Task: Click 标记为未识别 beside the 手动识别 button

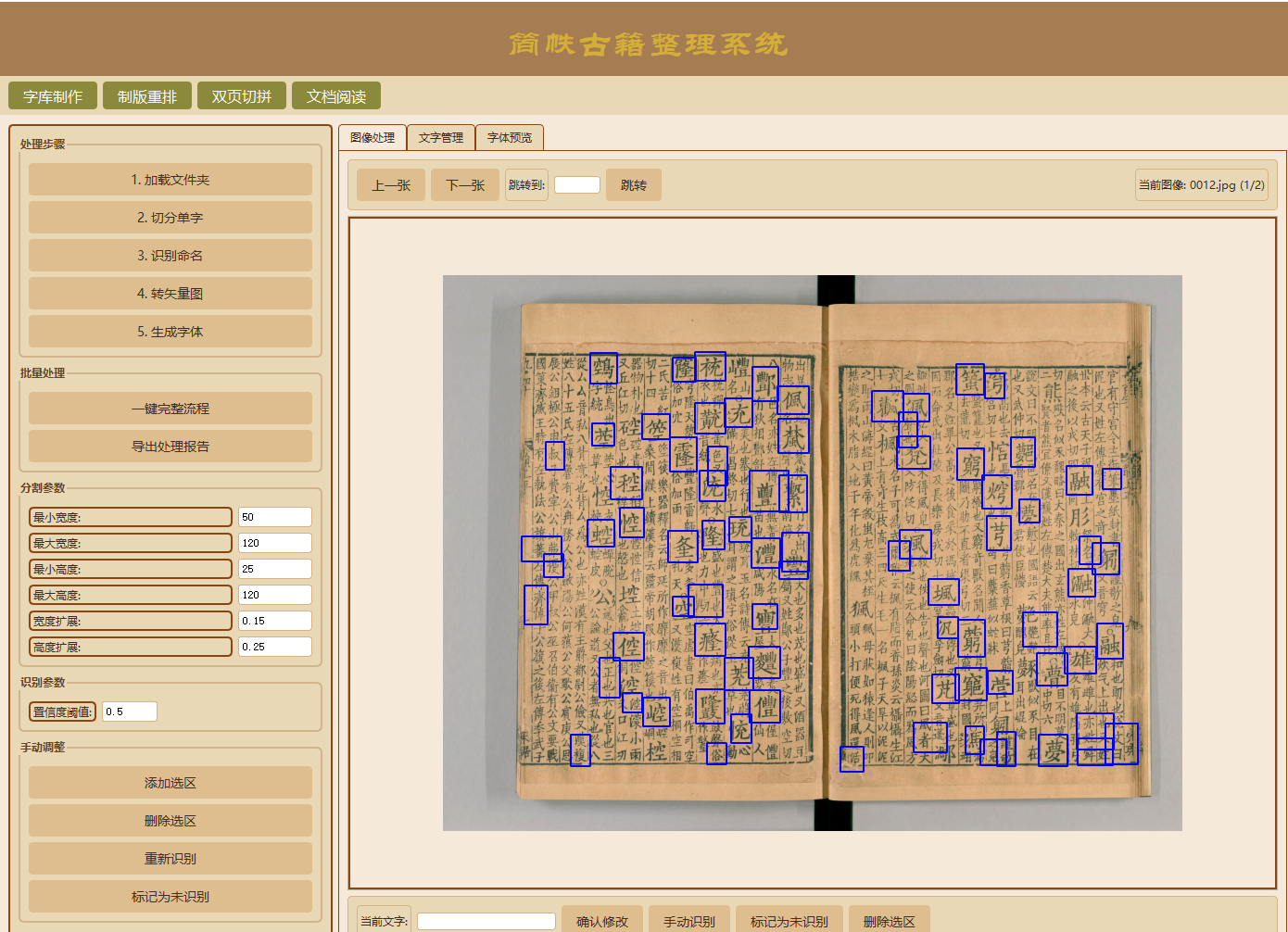Action: (x=789, y=921)
